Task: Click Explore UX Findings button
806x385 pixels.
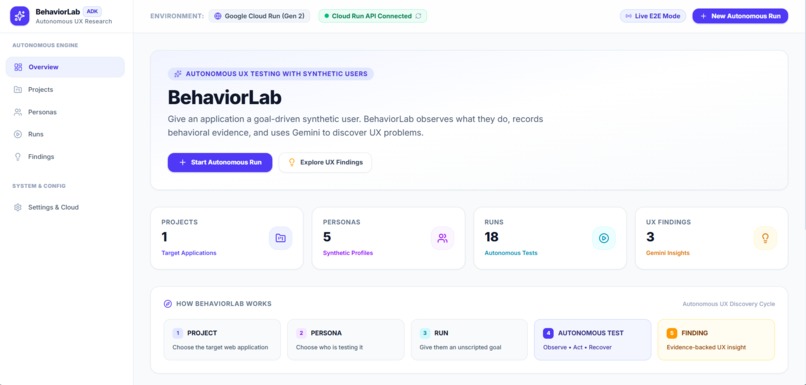Action: point(325,162)
